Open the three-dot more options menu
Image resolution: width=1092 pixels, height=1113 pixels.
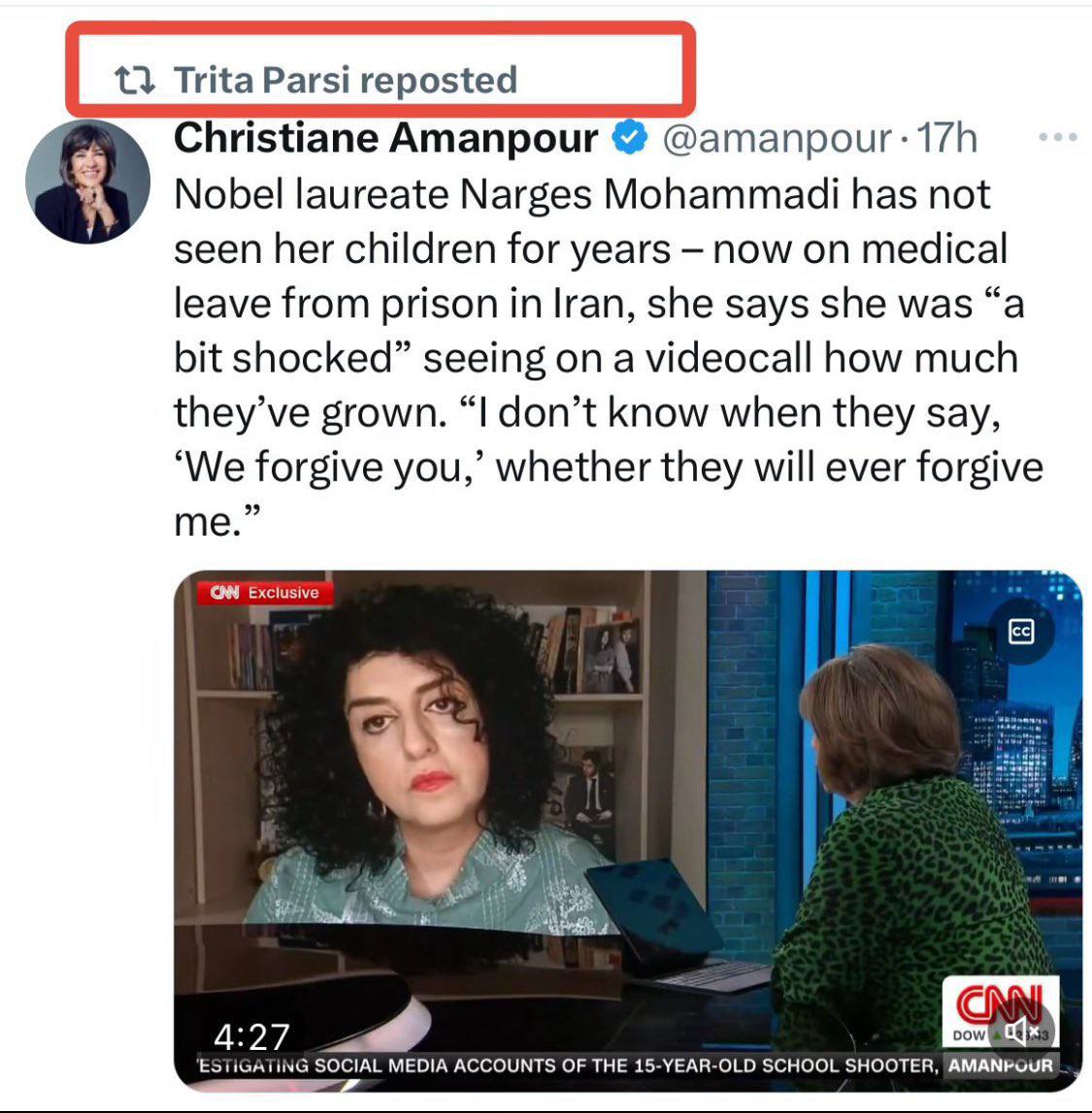[x=1058, y=137]
